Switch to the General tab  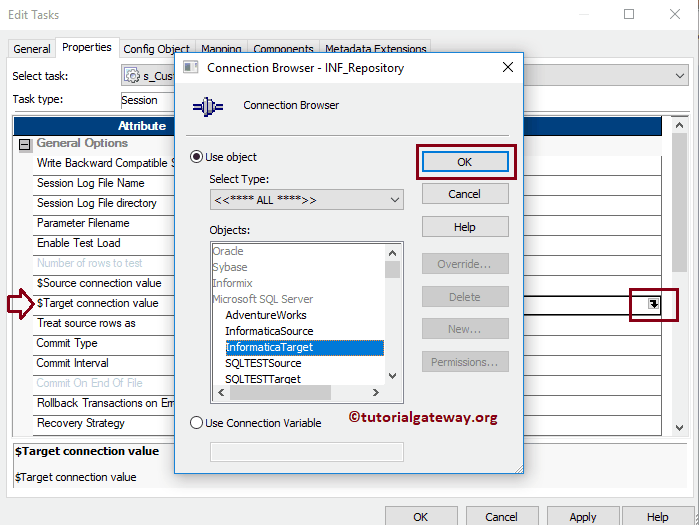pyautogui.click(x=32, y=49)
